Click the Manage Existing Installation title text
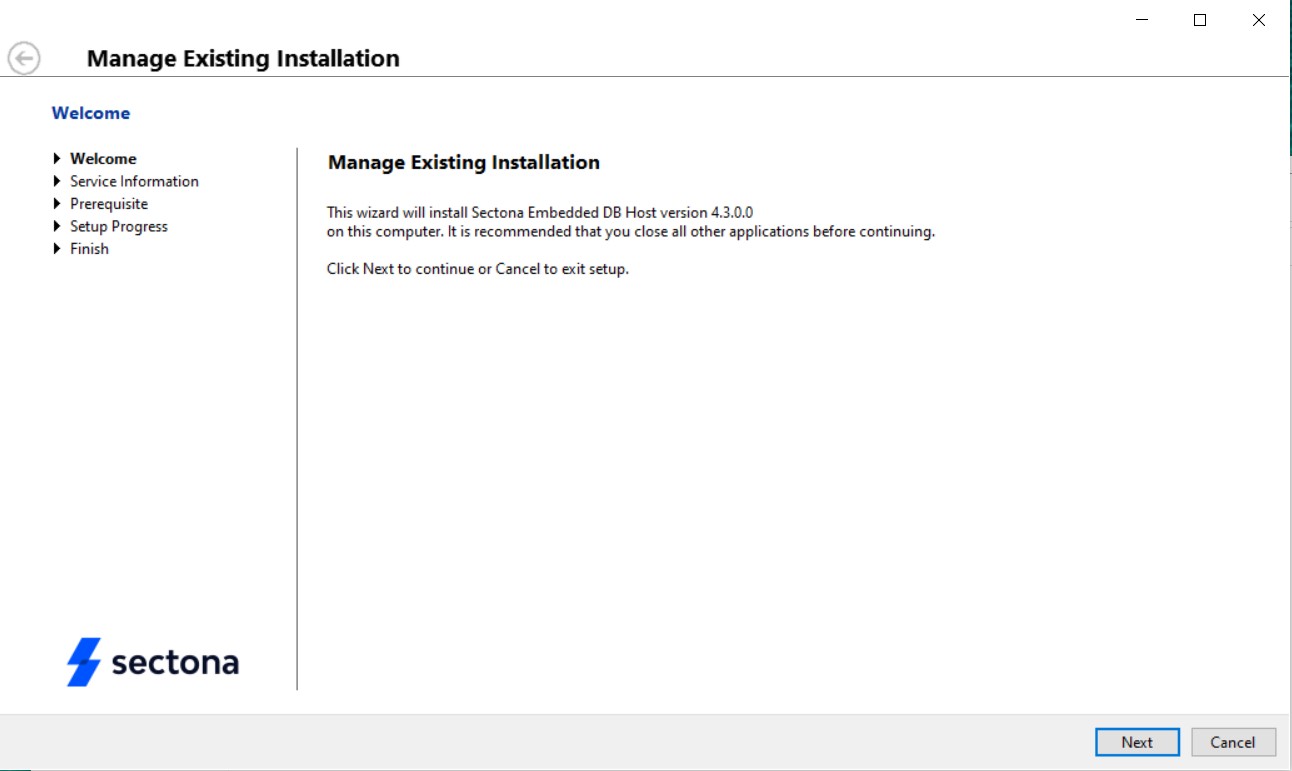This screenshot has width=1292, height=771. (243, 58)
